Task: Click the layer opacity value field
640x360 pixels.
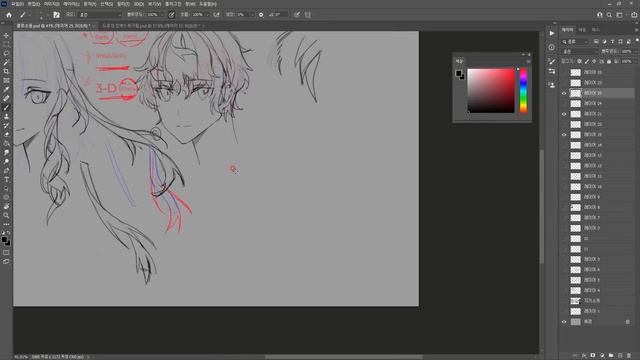Action: [x=628, y=51]
